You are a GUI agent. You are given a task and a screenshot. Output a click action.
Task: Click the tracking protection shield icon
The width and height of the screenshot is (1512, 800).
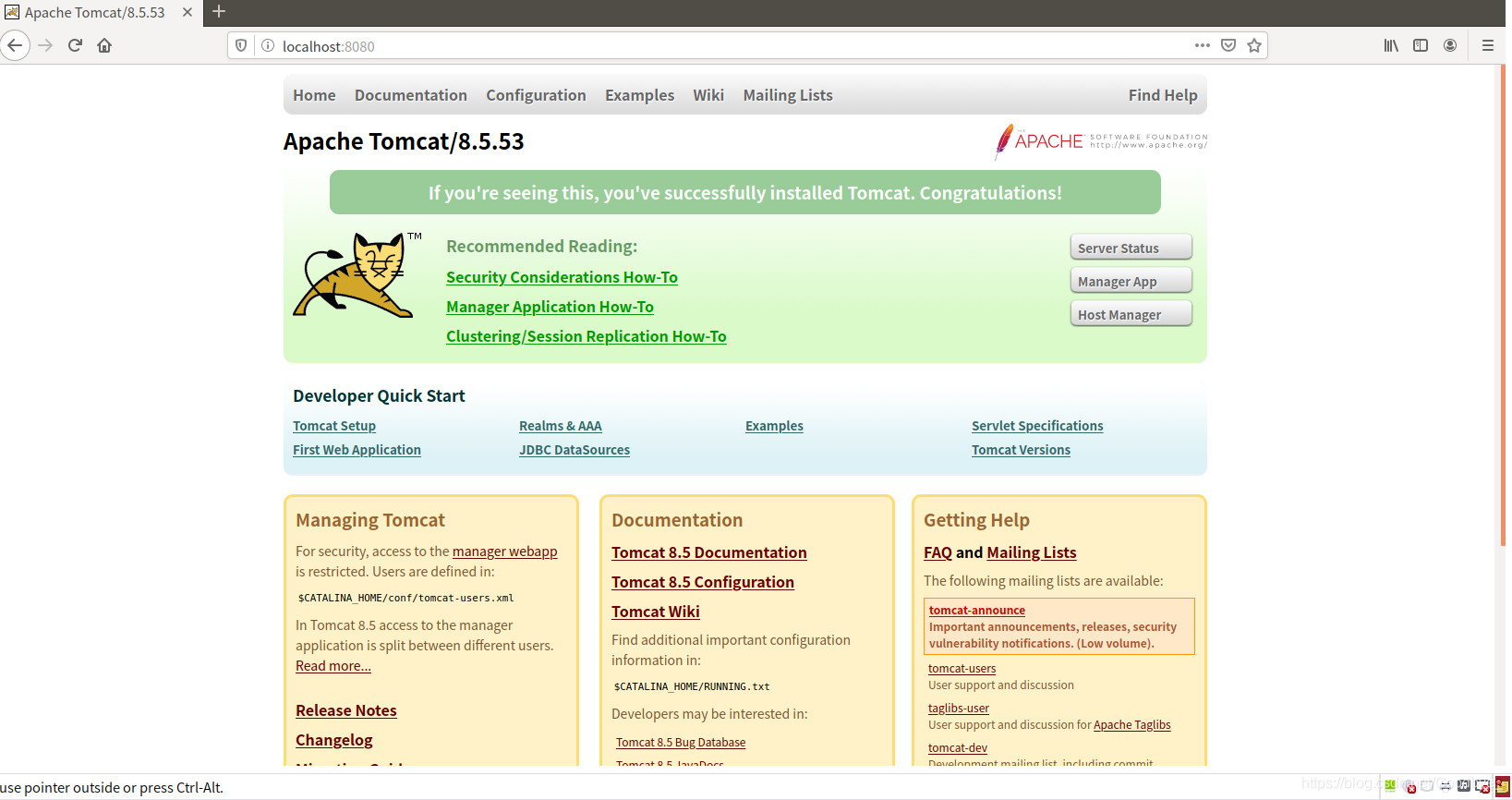point(241,45)
